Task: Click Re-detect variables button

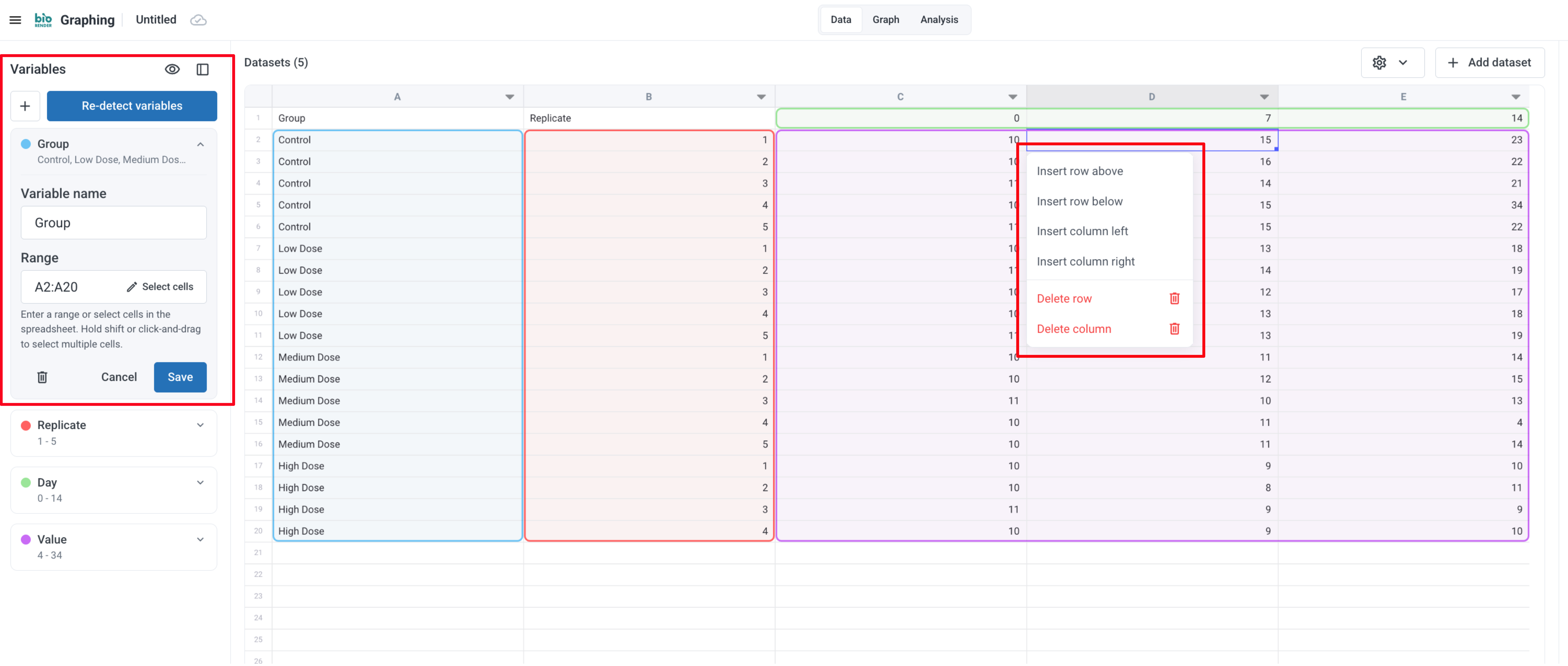Action: click(x=132, y=106)
